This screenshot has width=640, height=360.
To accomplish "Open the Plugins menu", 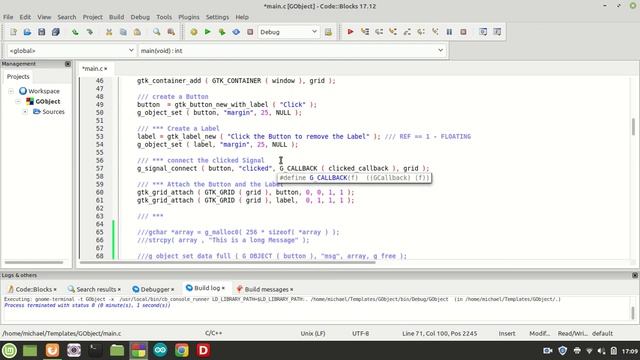I will point(189,17).
